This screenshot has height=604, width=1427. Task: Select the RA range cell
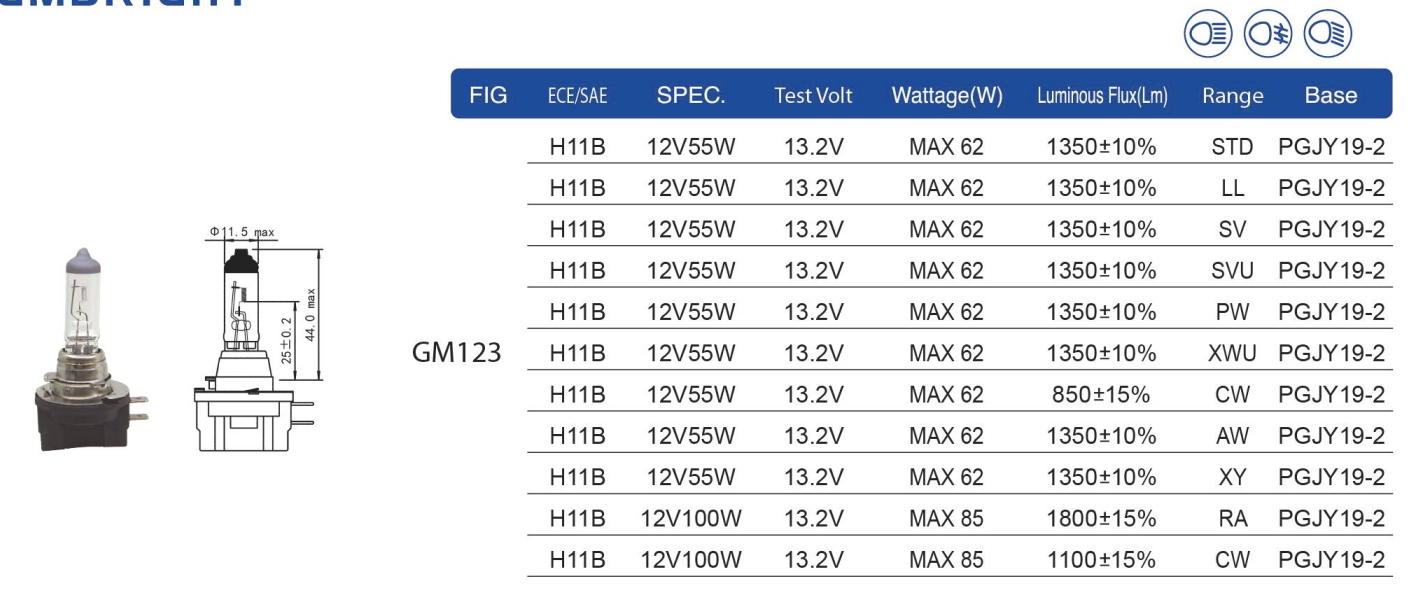pyautogui.click(x=1232, y=518)
